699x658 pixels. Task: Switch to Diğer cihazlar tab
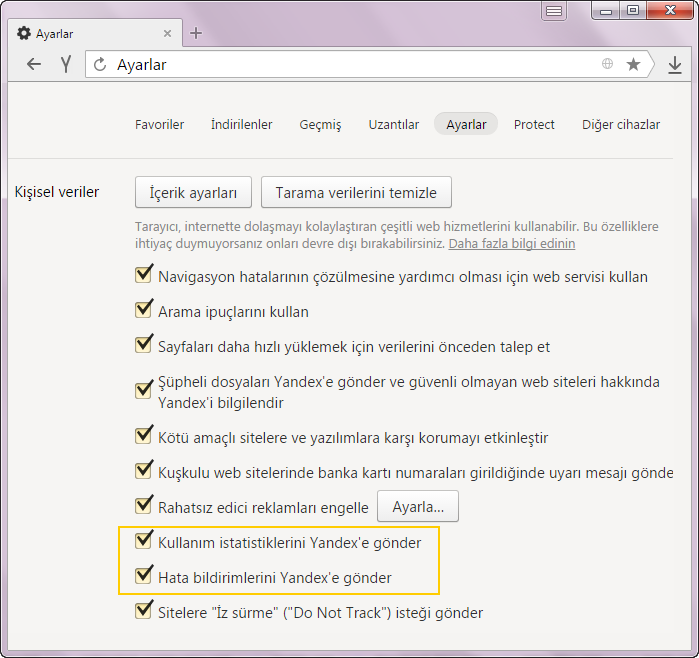(x=621, y=124)
